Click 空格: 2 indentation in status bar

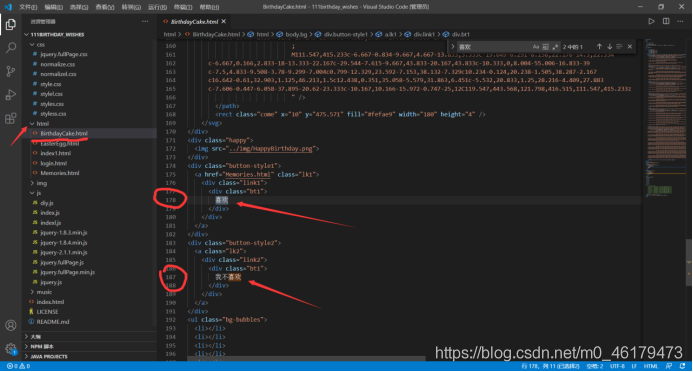tap(594, 366)
